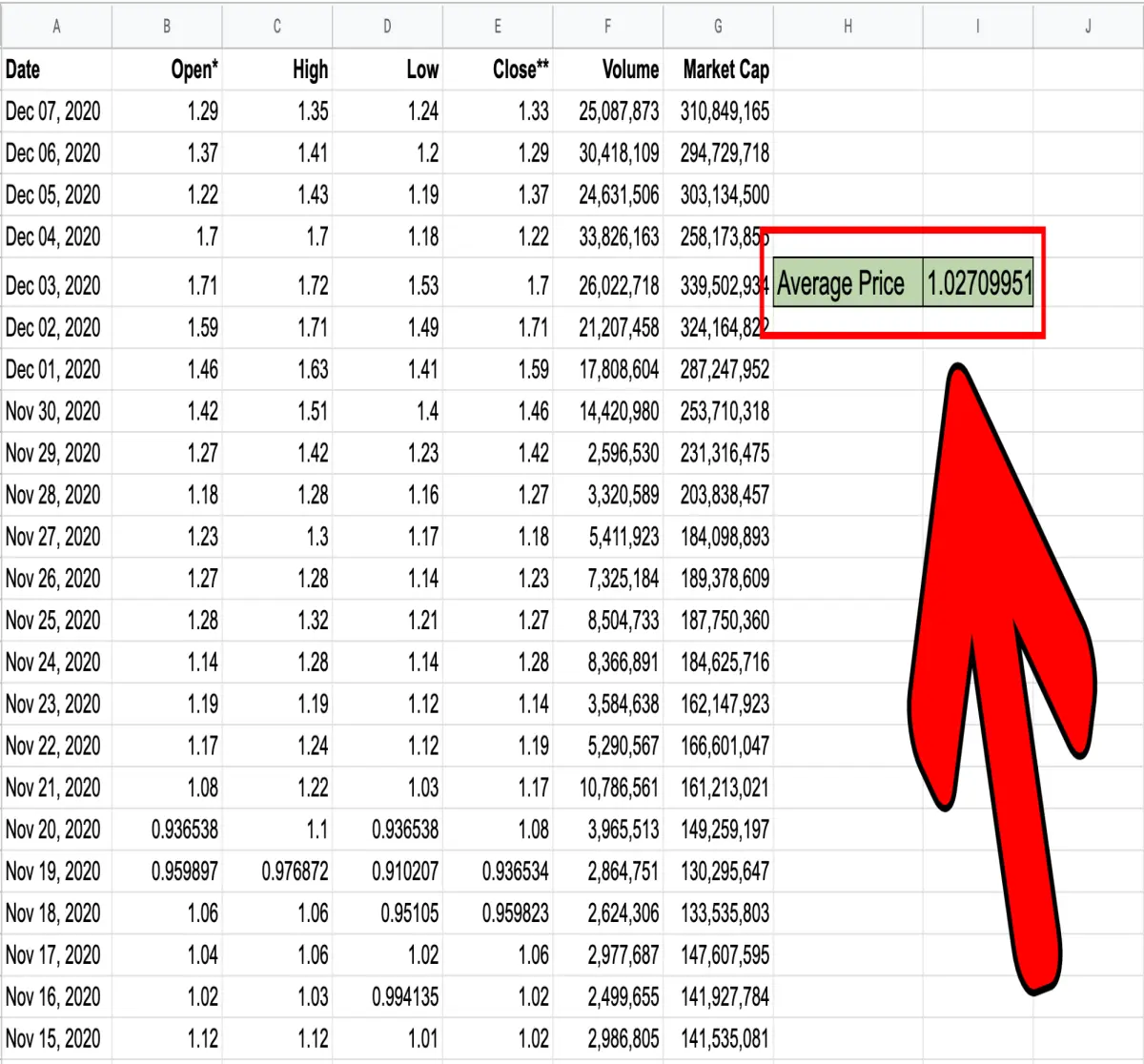Click column J header
The image size is (1144, 1064).
coord(1088,27)
